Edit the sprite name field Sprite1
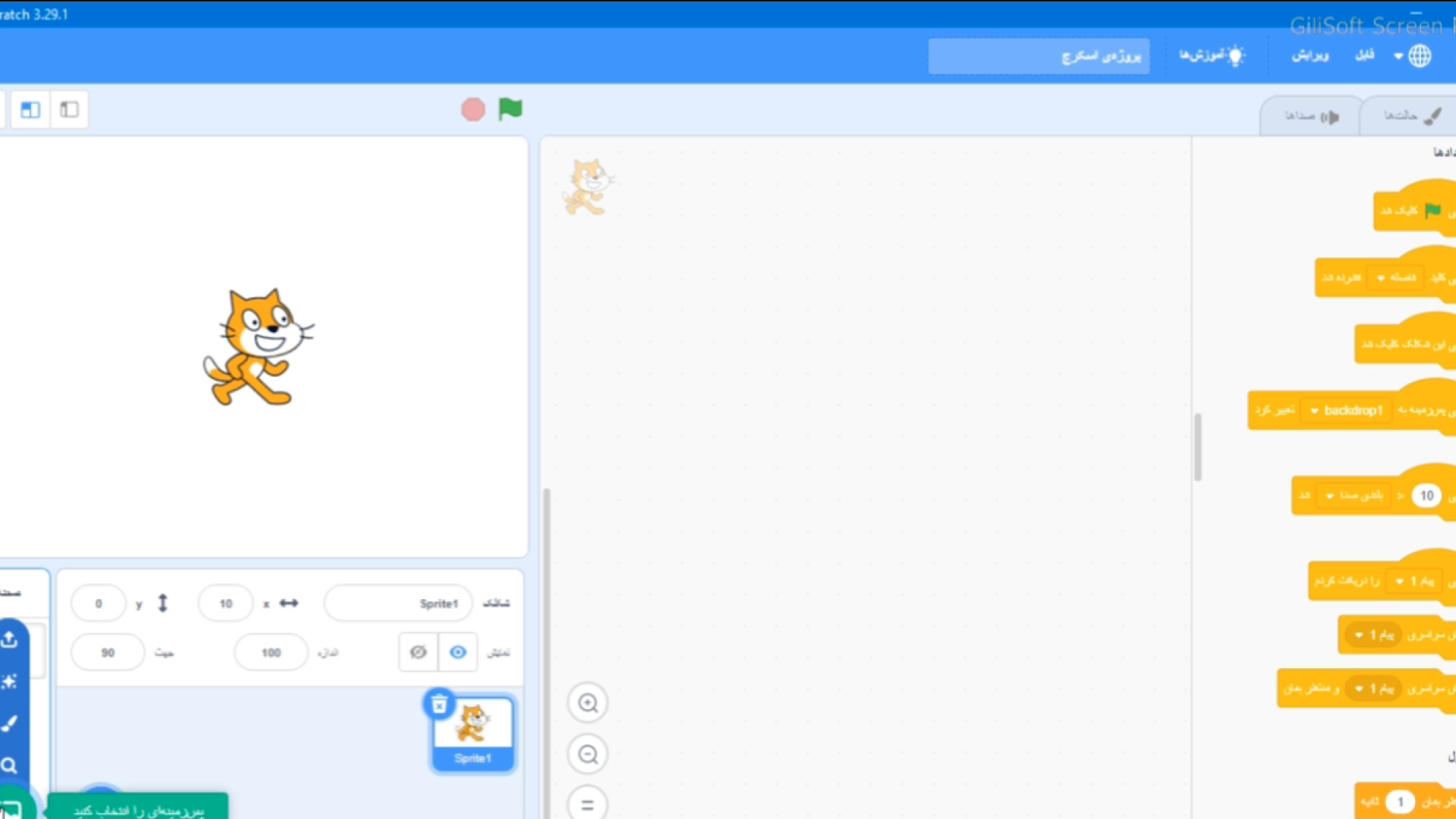Screen dimensions: 1456x819 click(398, 604)
